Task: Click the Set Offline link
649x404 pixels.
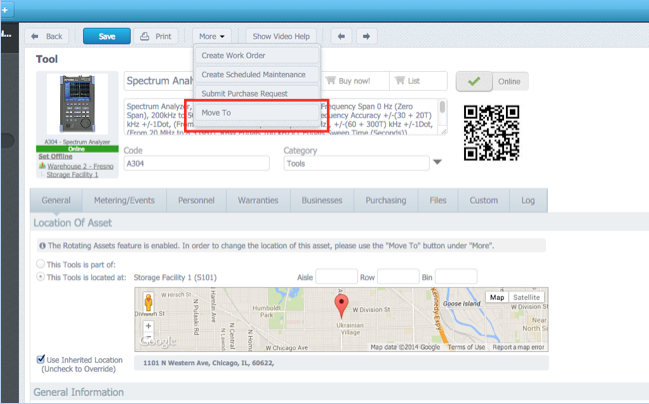Action: 56,157
